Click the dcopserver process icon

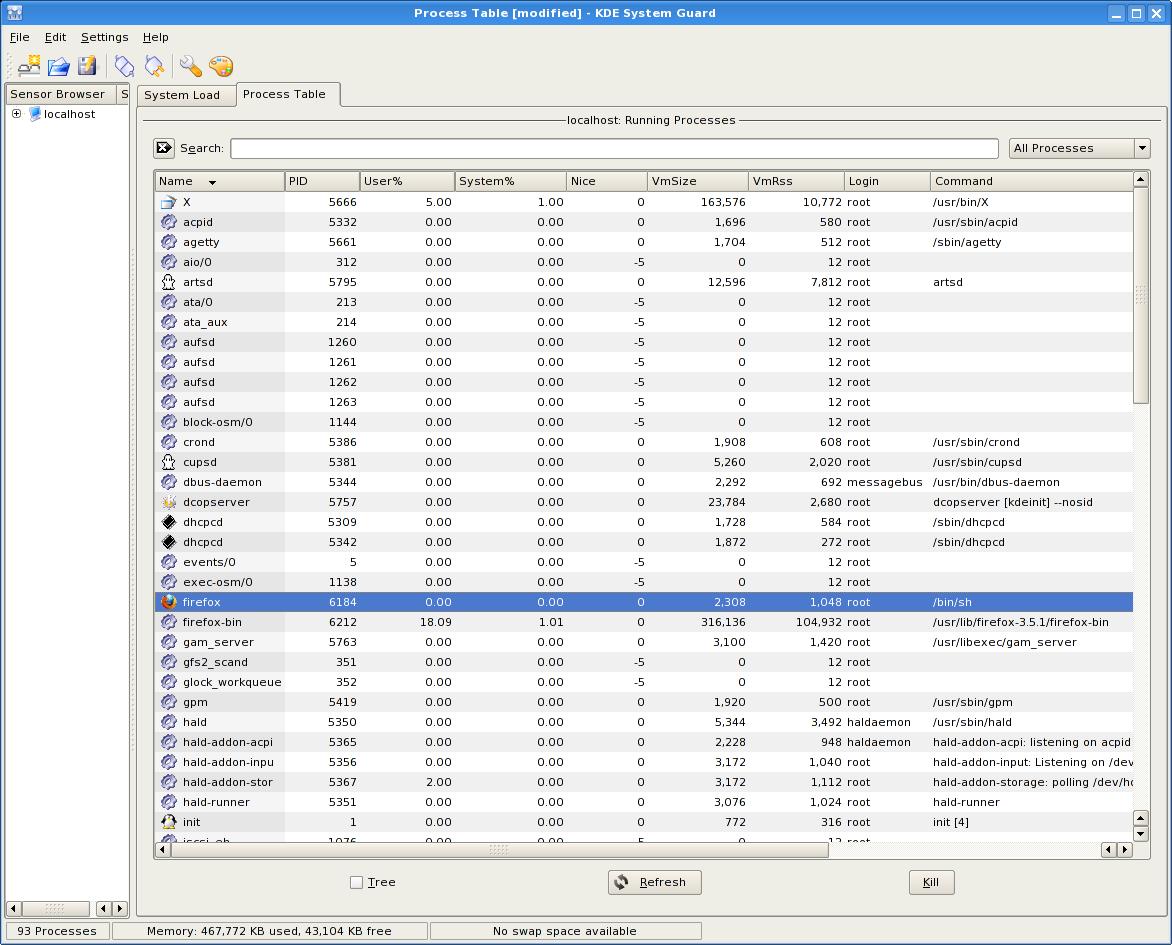pos(169,502)
